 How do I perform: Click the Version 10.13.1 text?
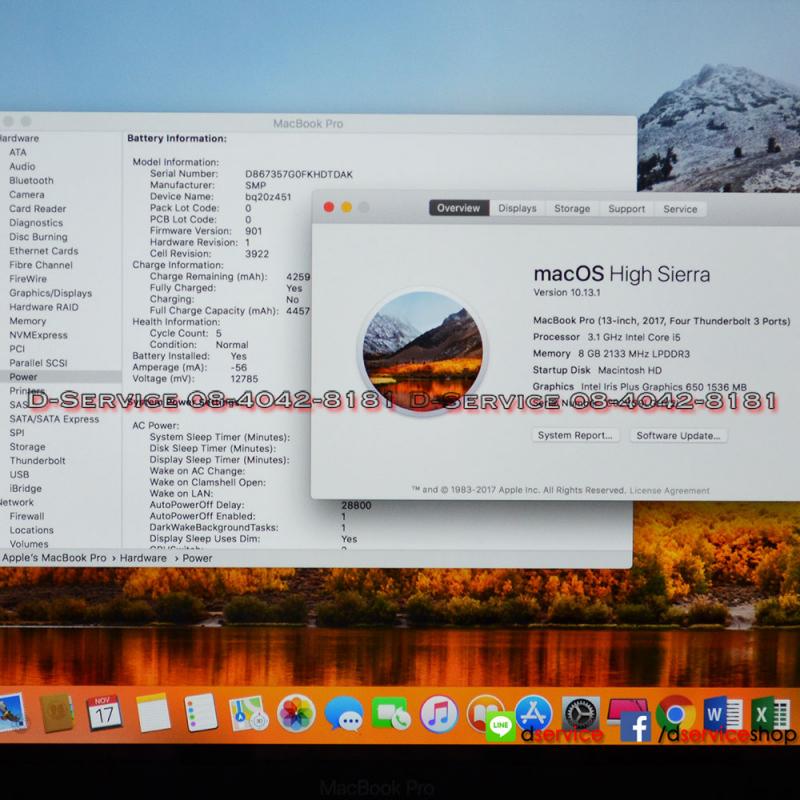point(567,293)
